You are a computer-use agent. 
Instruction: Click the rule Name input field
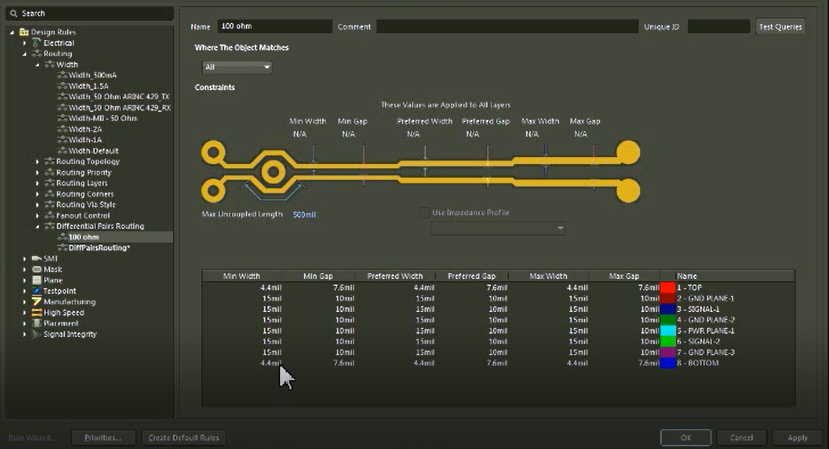pos(274,26)
